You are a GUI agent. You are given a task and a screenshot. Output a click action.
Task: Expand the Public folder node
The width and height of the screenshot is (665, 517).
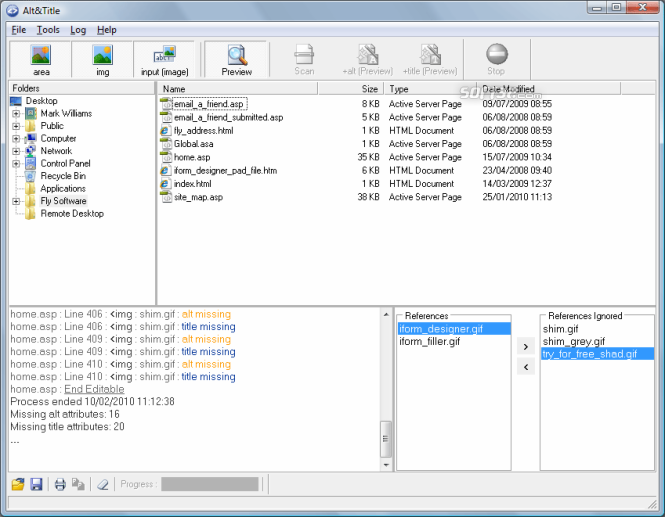[16, 126]
